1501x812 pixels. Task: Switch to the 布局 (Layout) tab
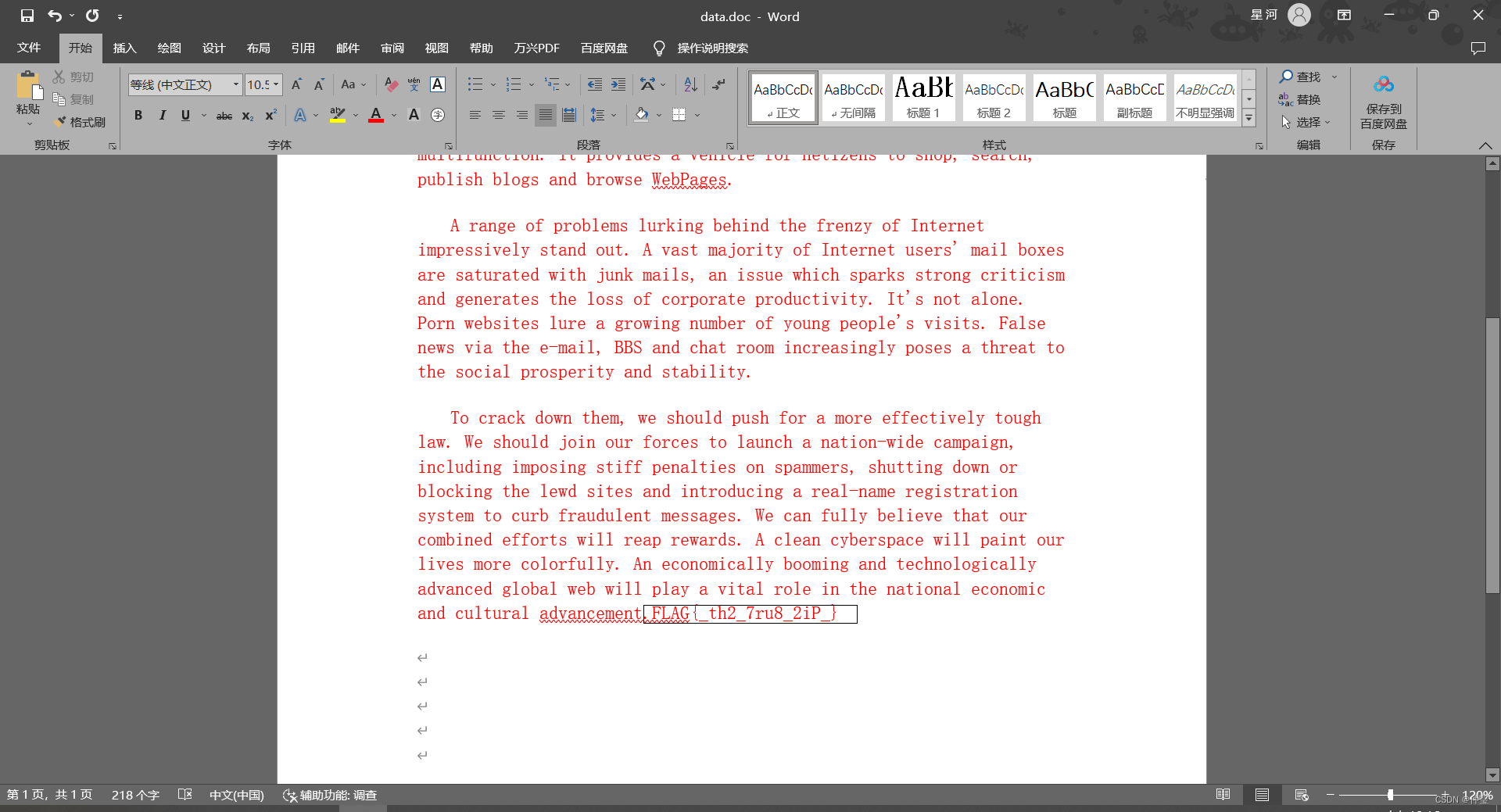[258, 48]
